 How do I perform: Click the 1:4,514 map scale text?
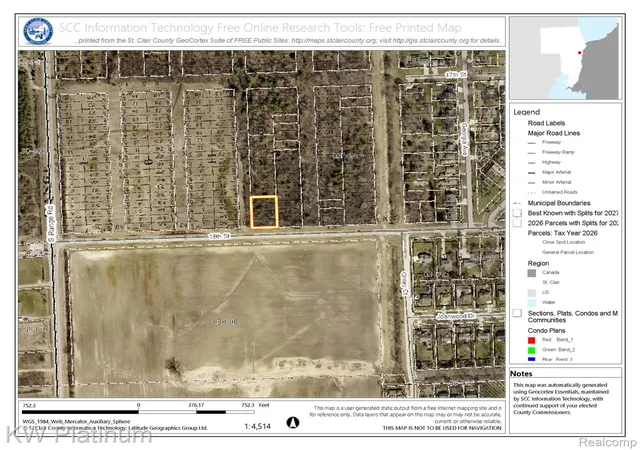coord(258,426)
